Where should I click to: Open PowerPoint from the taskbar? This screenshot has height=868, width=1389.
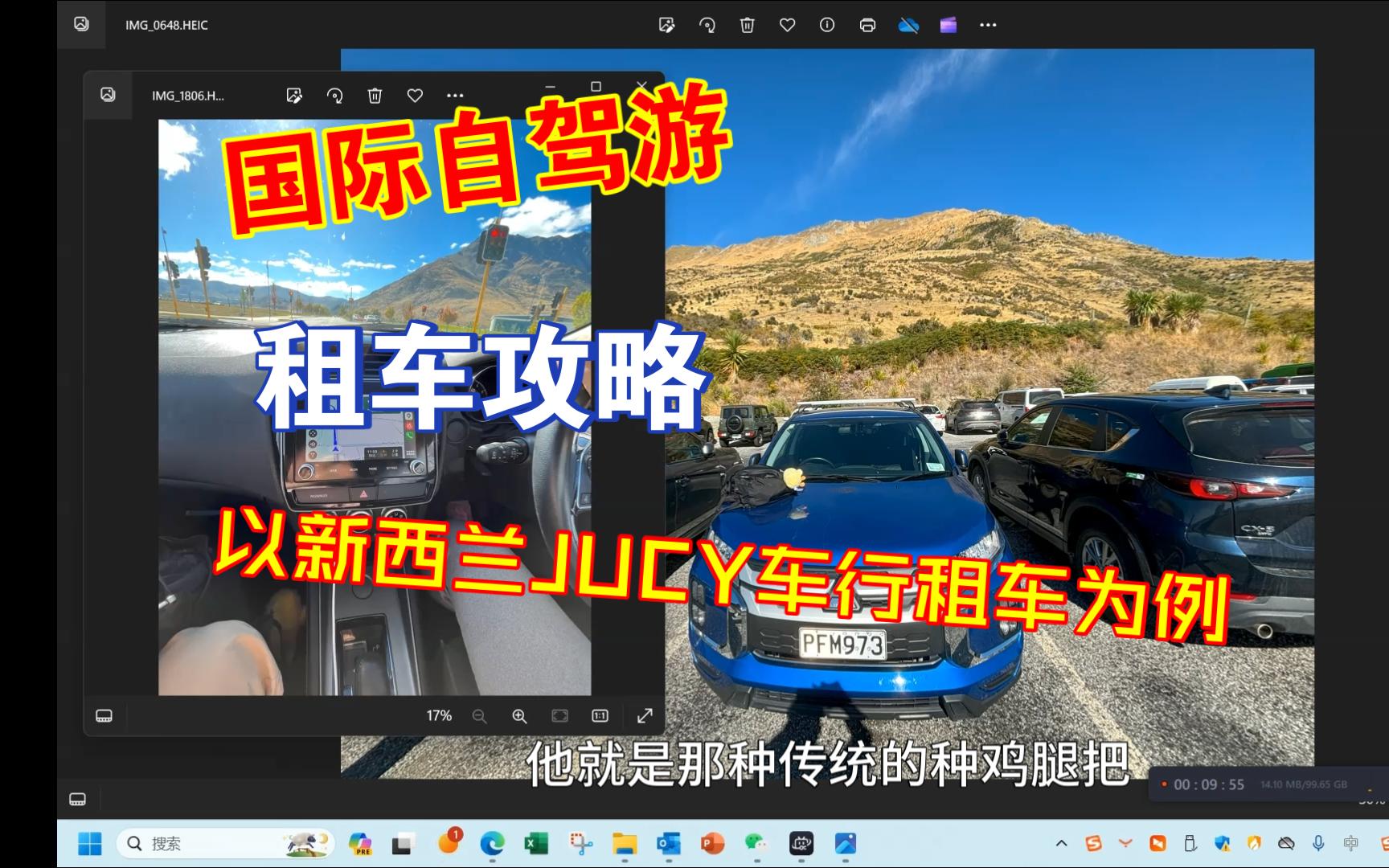[711, 844]
